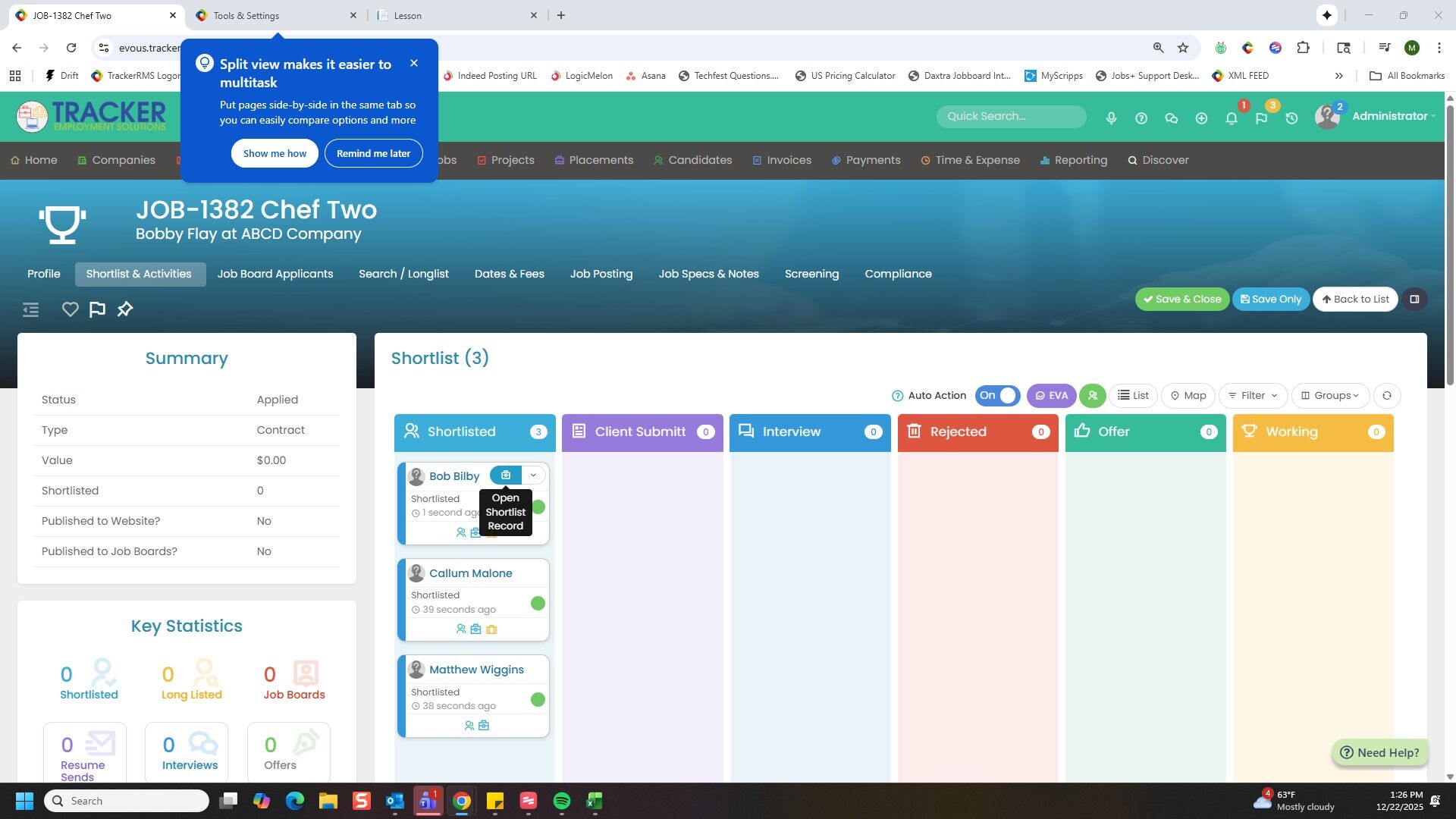Image resolution: width=1456 pixels, height=819 pixels.
Task: Toggle Auto Action switch off
Action: 997,396
